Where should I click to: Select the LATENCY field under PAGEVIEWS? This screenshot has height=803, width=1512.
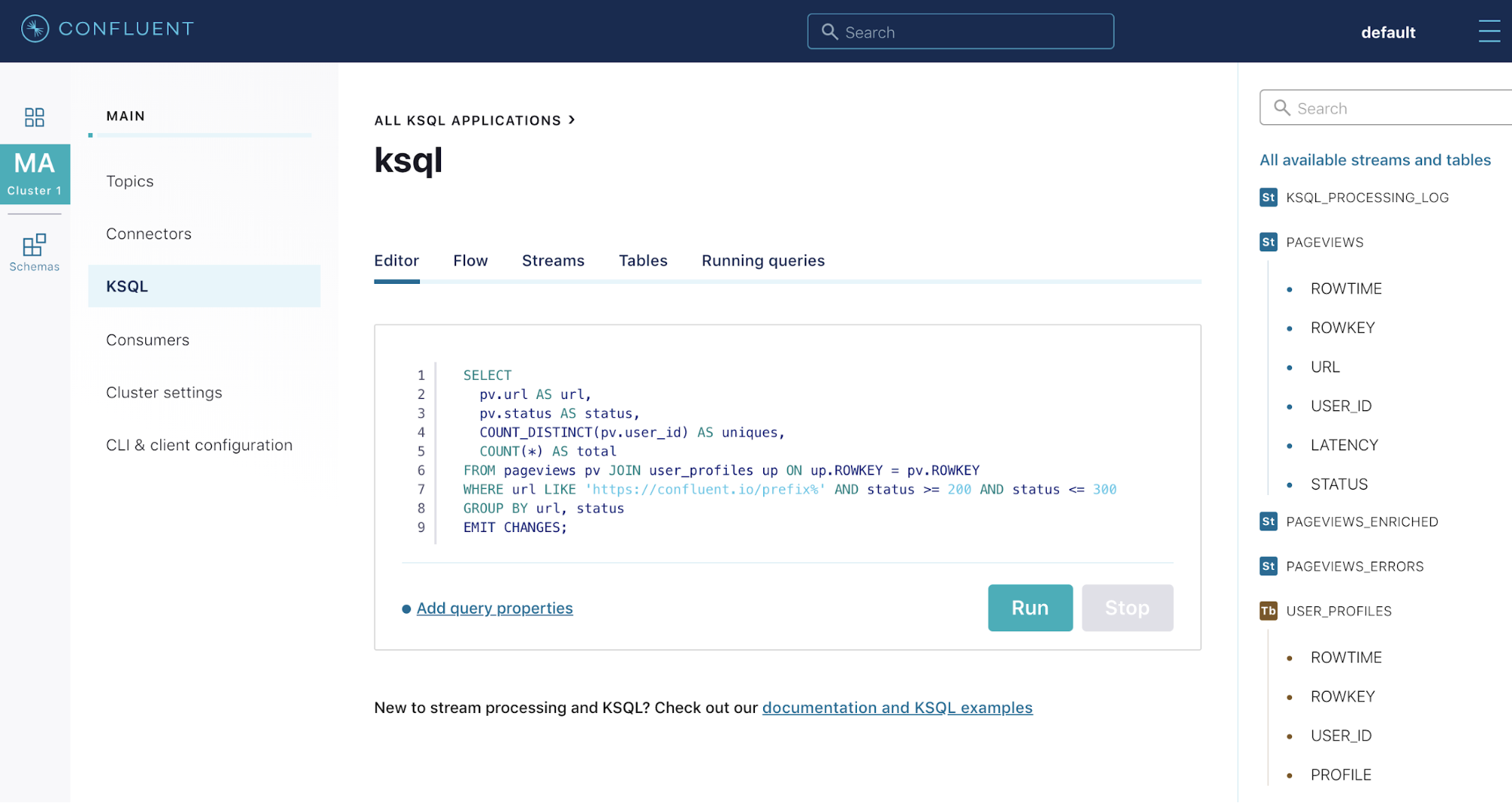tap(1344, 445)
